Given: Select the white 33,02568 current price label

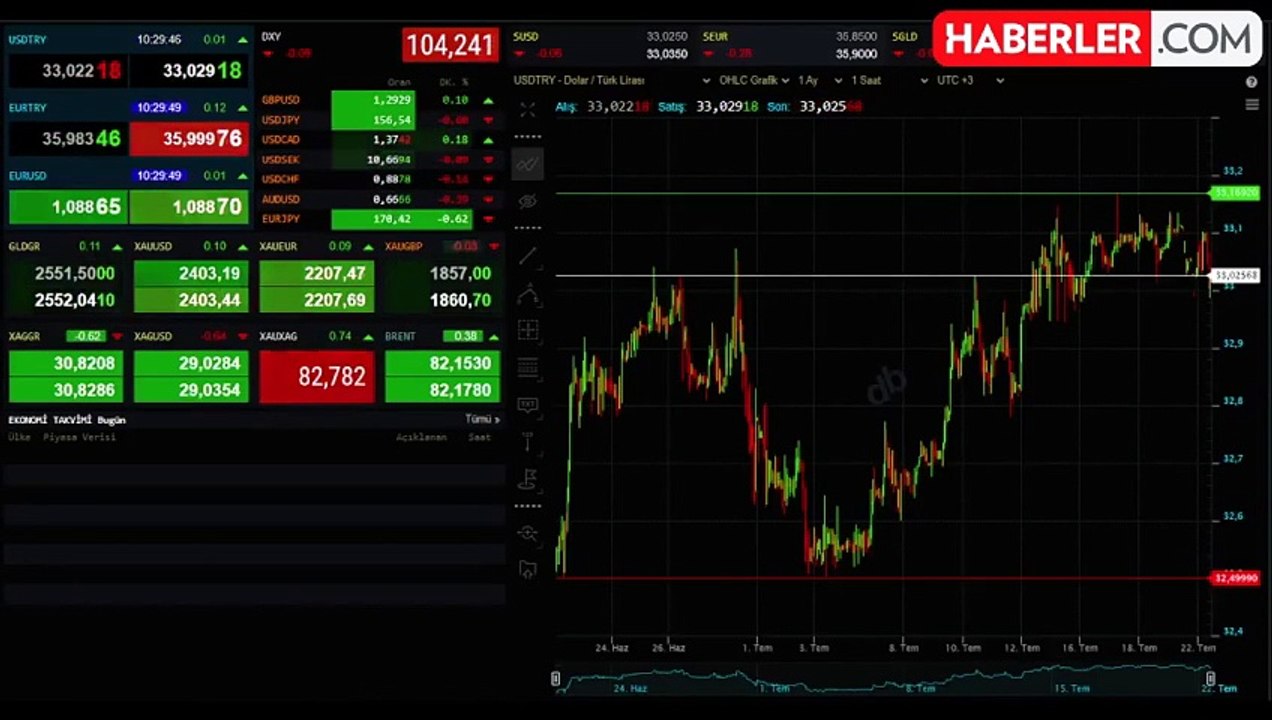Looking at the screenshot, I should coord(1236,275).
